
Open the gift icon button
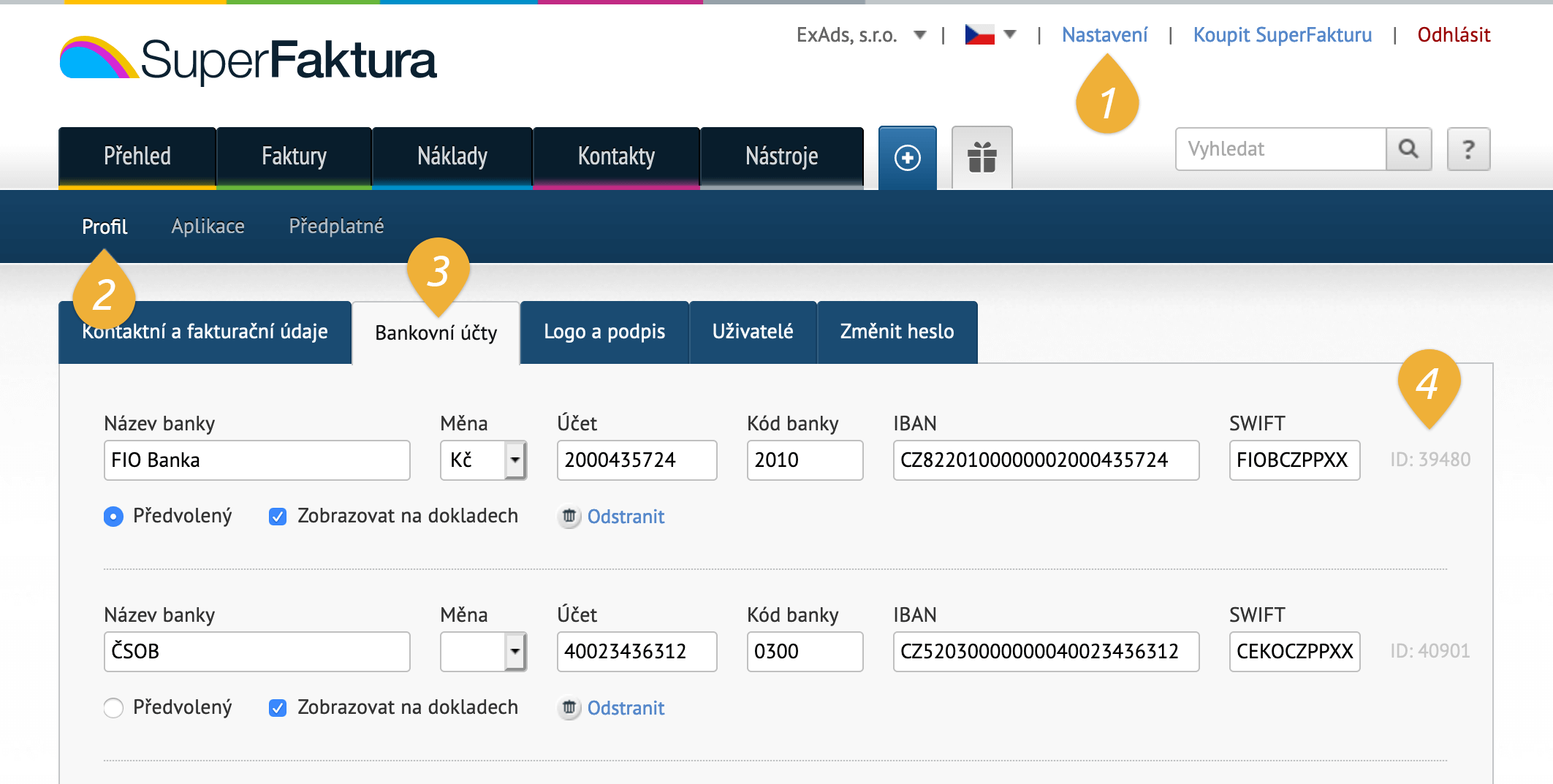click(981, 158)
